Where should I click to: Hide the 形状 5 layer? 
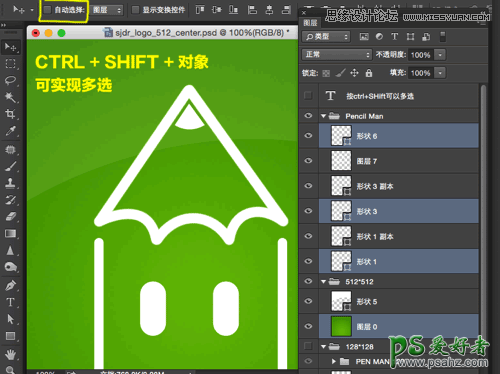[x=308, y=301]
